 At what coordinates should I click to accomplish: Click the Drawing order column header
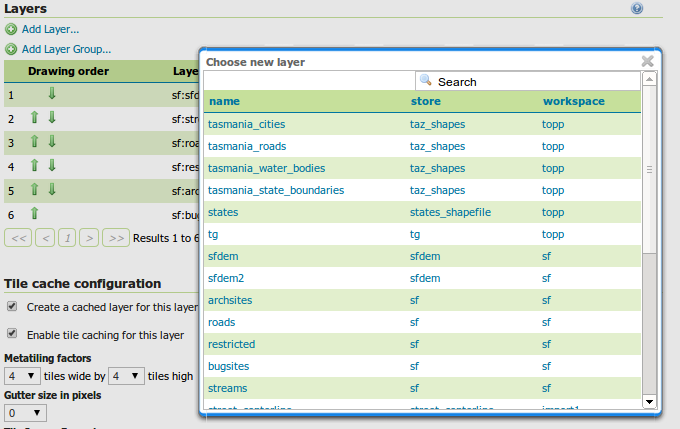[x=68, y=71]
